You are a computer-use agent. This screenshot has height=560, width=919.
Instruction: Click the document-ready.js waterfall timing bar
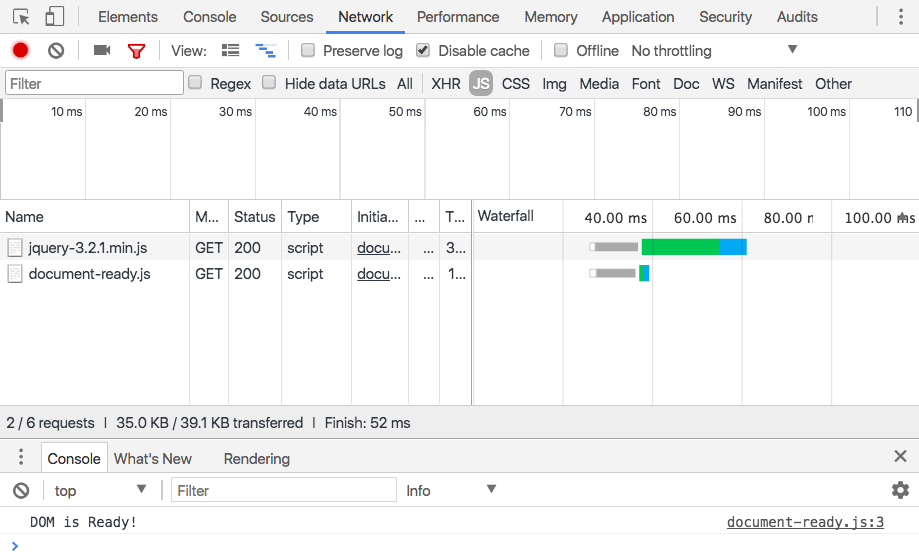[x=644, y=273]
